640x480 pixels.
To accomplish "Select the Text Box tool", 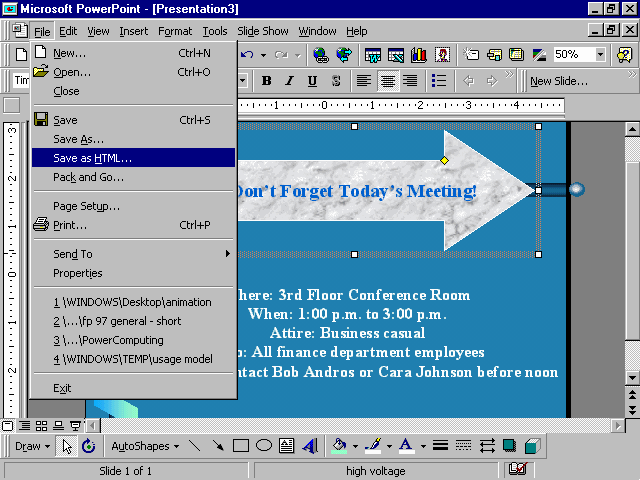I will tap(287, 446).
